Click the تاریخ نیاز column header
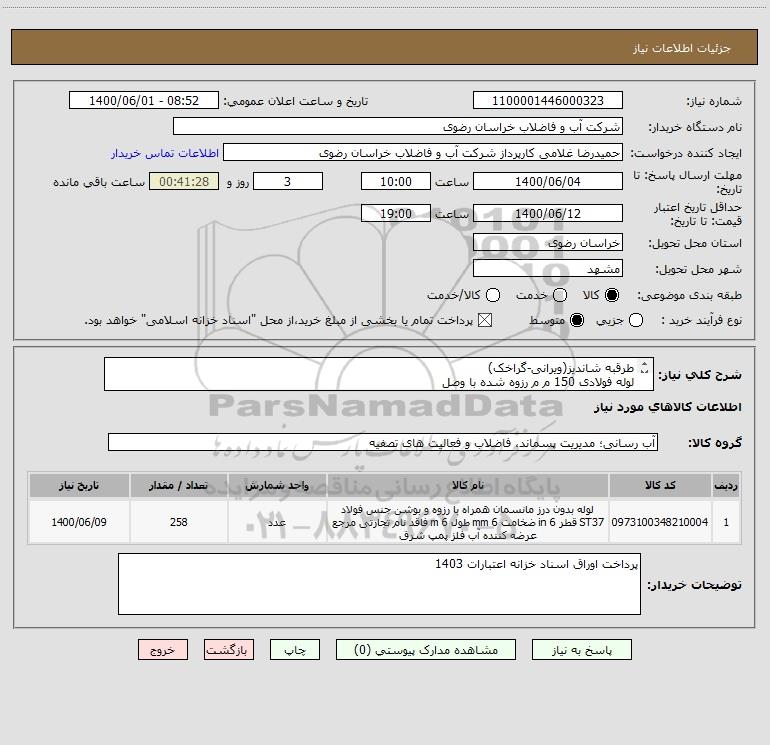The width and height of the screenshot is (770, 745). (79, 485)
